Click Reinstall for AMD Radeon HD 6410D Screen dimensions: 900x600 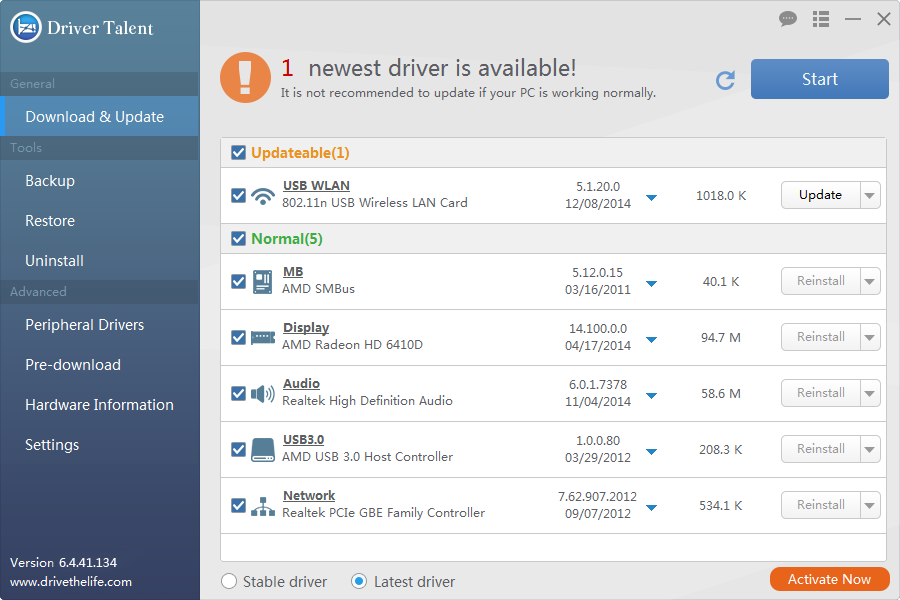click(x=821, y=337)
